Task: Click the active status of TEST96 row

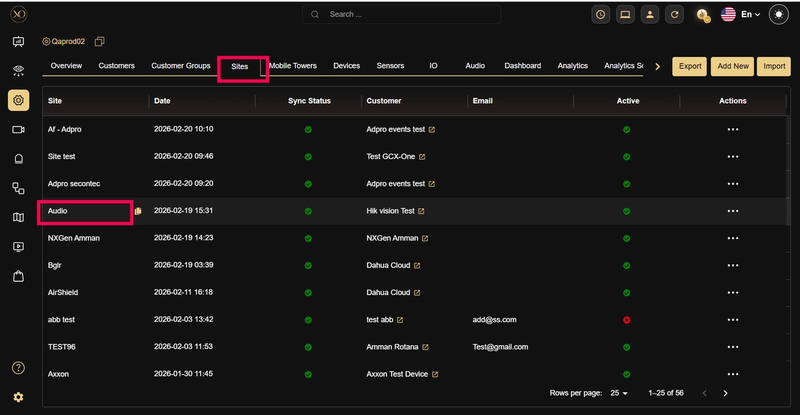Action: 627,347
